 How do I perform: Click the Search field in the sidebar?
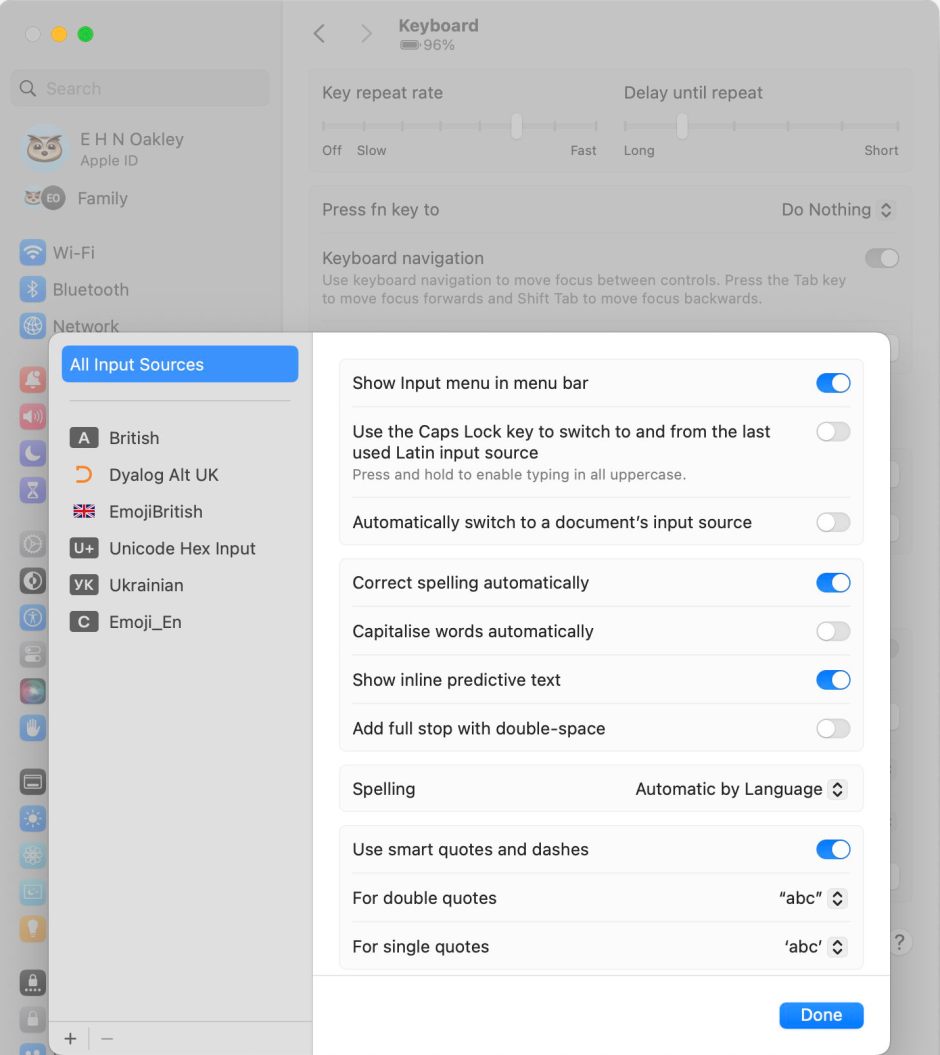[140, 88]
